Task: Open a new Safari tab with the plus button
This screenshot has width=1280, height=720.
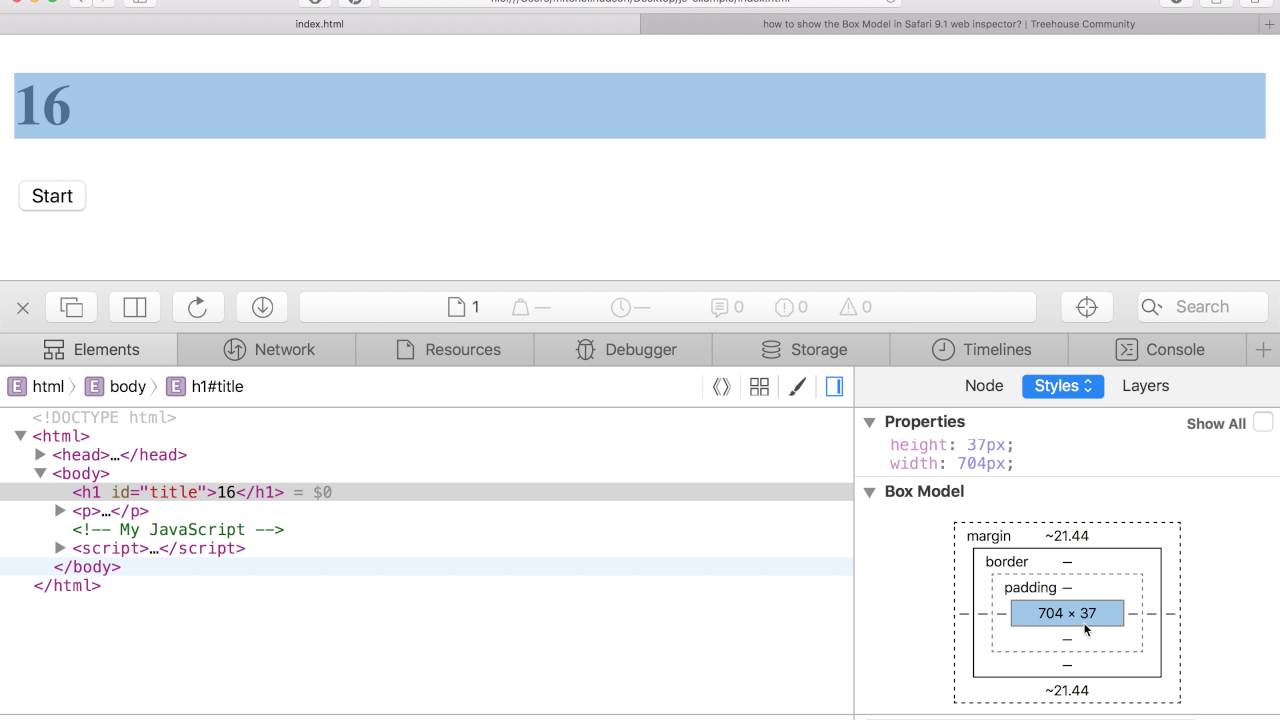Action: 1269,24
